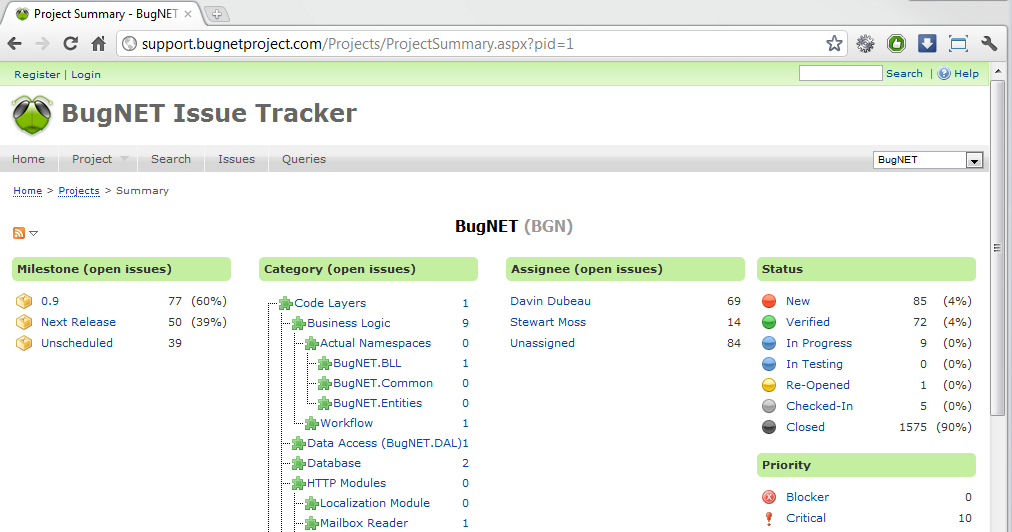Screen dimensions: 1012x532
Task: Click the gear extension icon
Action: pos(865,44)
